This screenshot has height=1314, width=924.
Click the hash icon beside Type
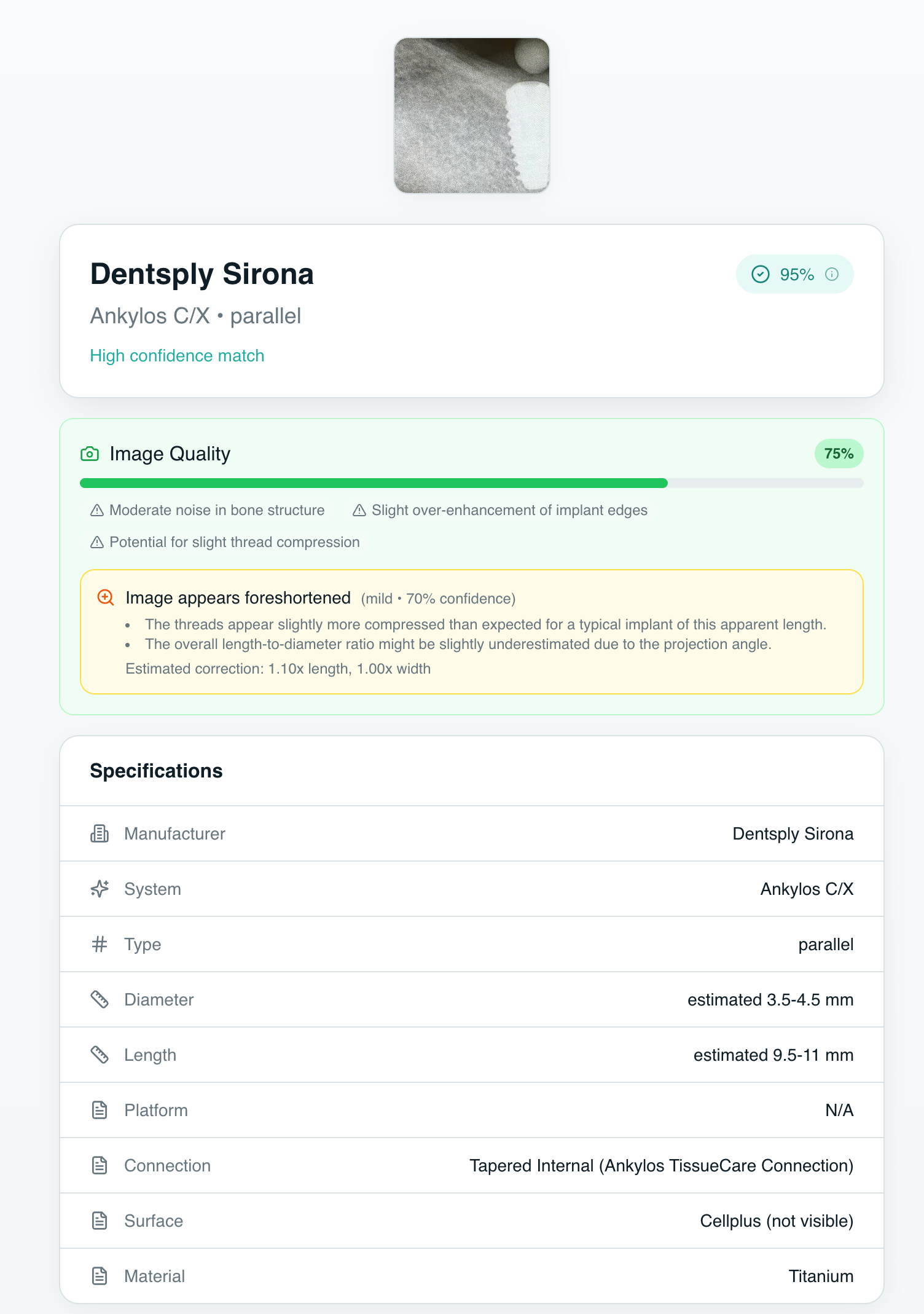(100, 944)
